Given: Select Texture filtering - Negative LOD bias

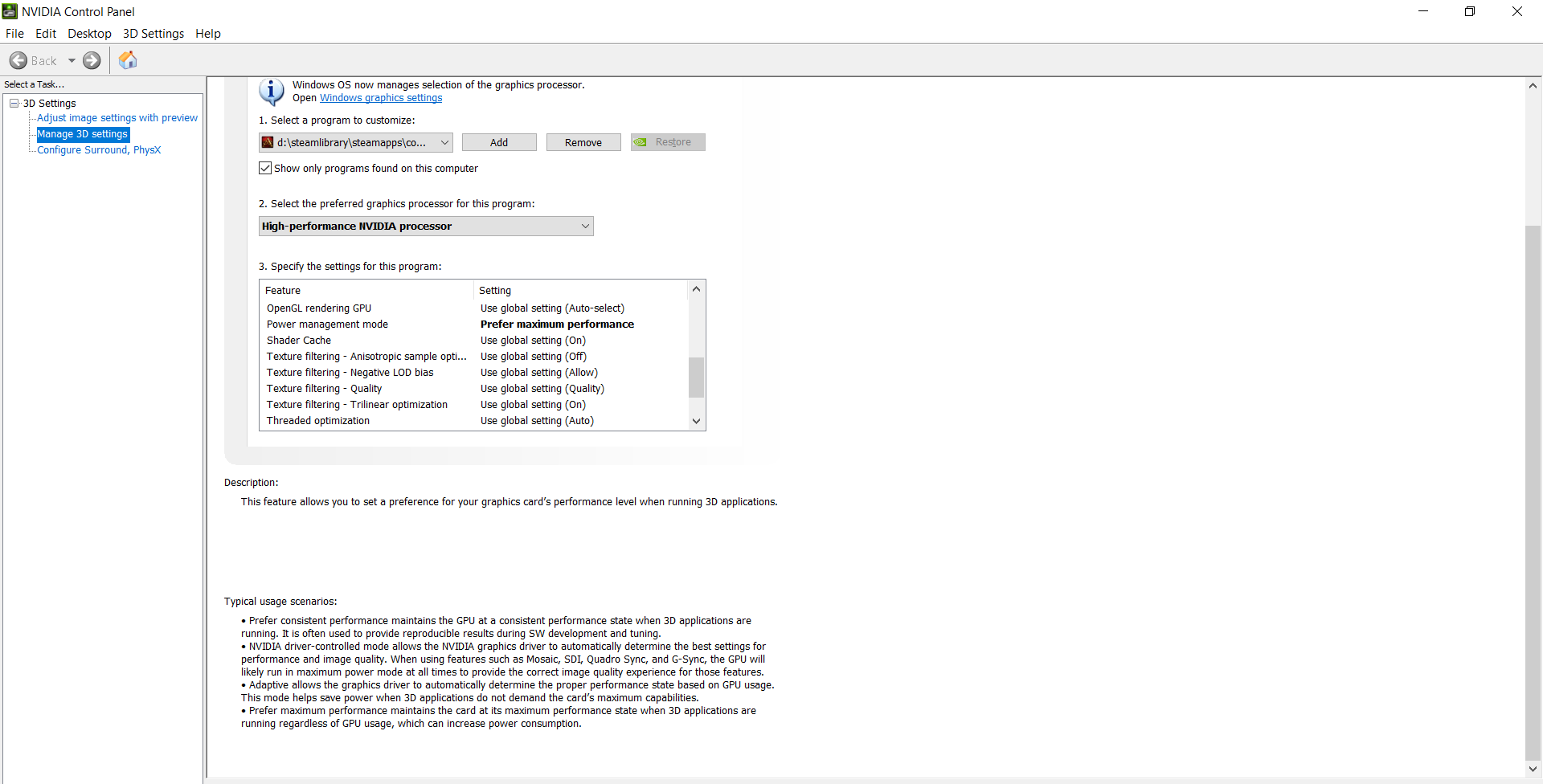Looking at the screenshot, I should click(x=474, y=373).
